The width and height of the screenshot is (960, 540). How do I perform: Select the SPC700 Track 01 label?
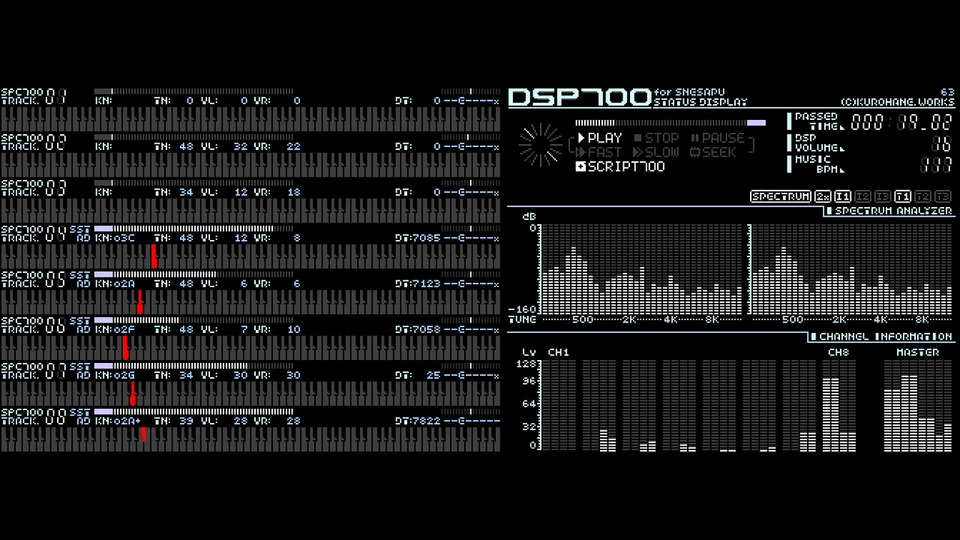[x=34, y=97]
